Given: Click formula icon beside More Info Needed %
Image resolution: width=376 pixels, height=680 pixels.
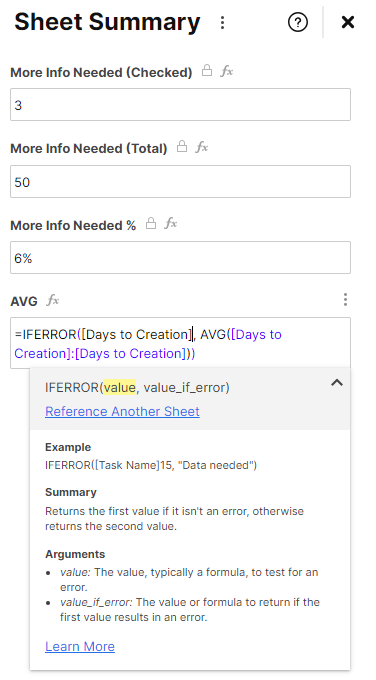Looking at the screenshot, I should point(170,223).
